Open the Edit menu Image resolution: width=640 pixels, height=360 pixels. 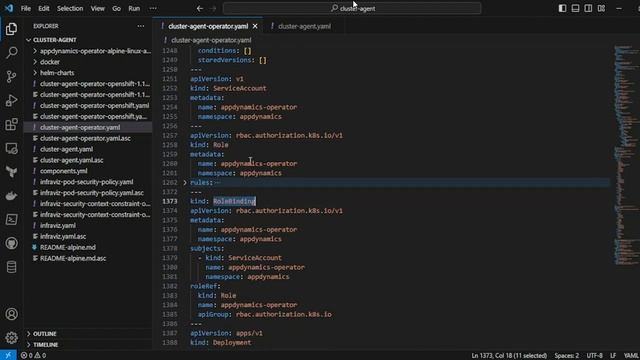point(44,8)
